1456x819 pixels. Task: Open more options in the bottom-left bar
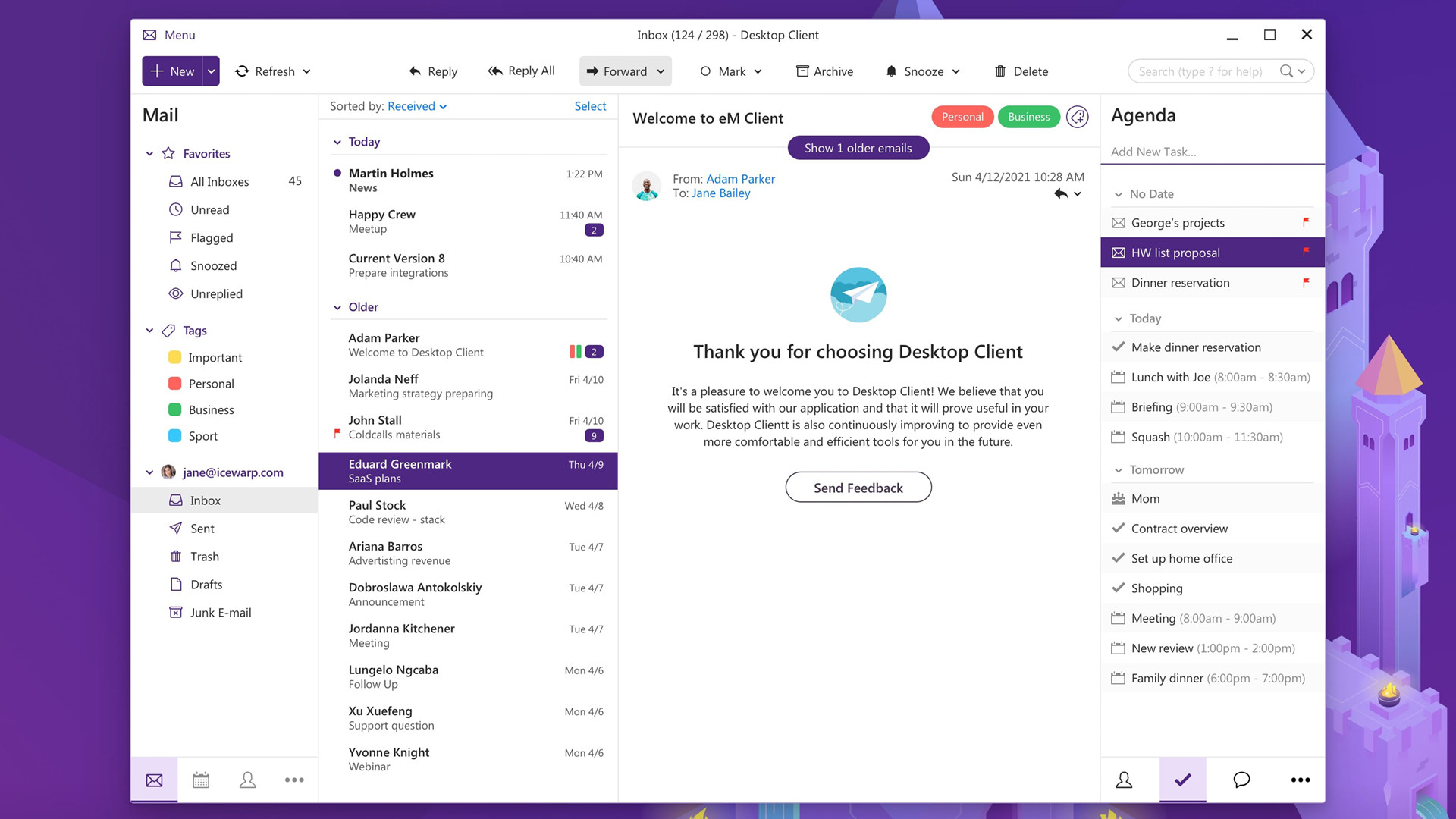pyautogui.click(x=294, y=780)
